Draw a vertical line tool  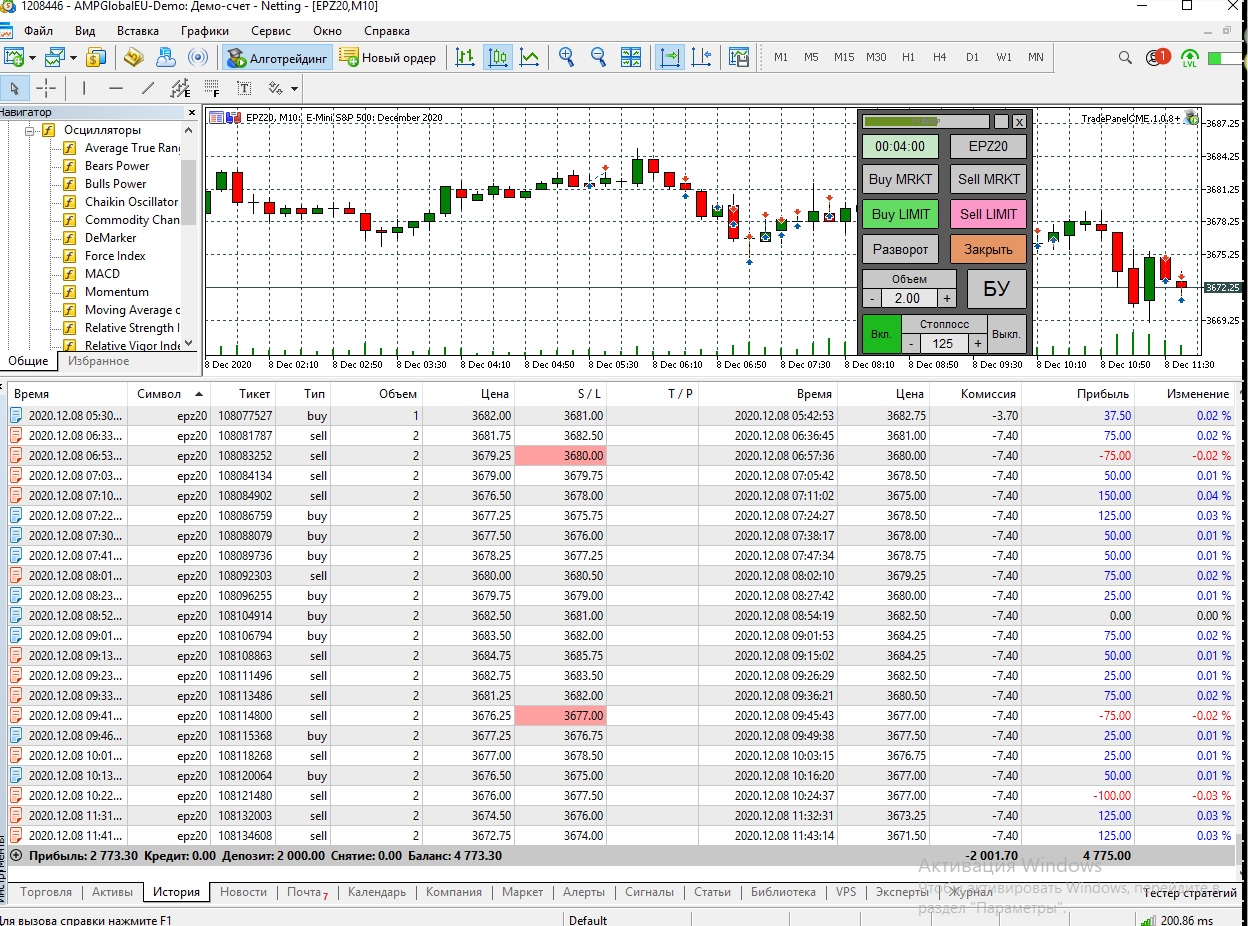(x=84, y=88)
